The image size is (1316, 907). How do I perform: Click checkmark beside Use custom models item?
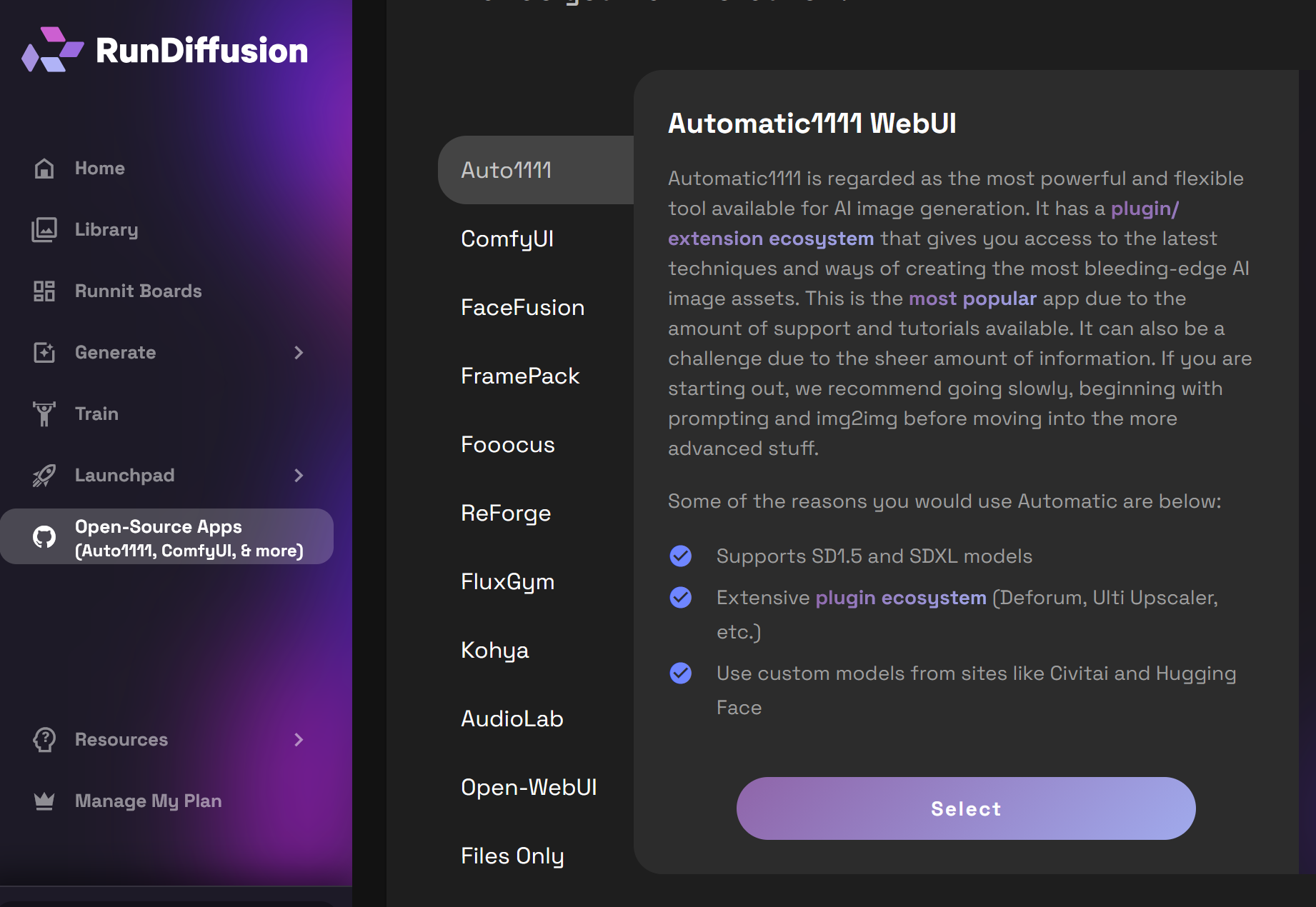[680, 672]
